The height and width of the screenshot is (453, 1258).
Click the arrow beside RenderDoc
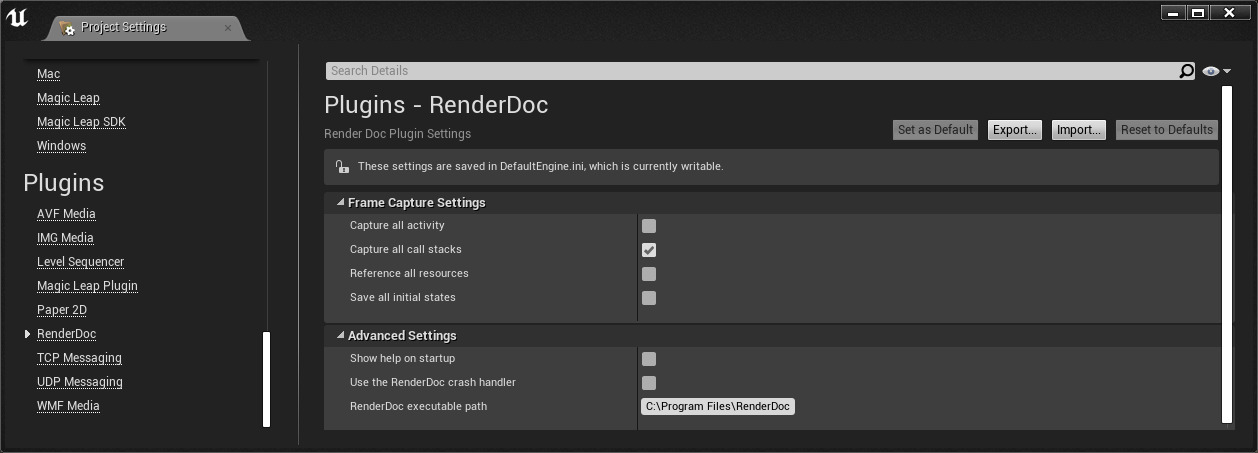click(x=27, y=334)
